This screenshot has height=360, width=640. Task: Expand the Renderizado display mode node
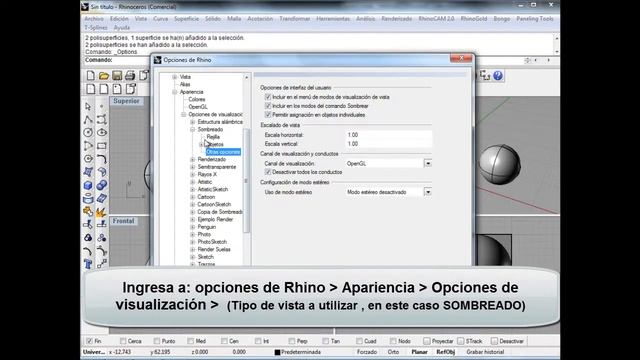[x=192, y=160]
